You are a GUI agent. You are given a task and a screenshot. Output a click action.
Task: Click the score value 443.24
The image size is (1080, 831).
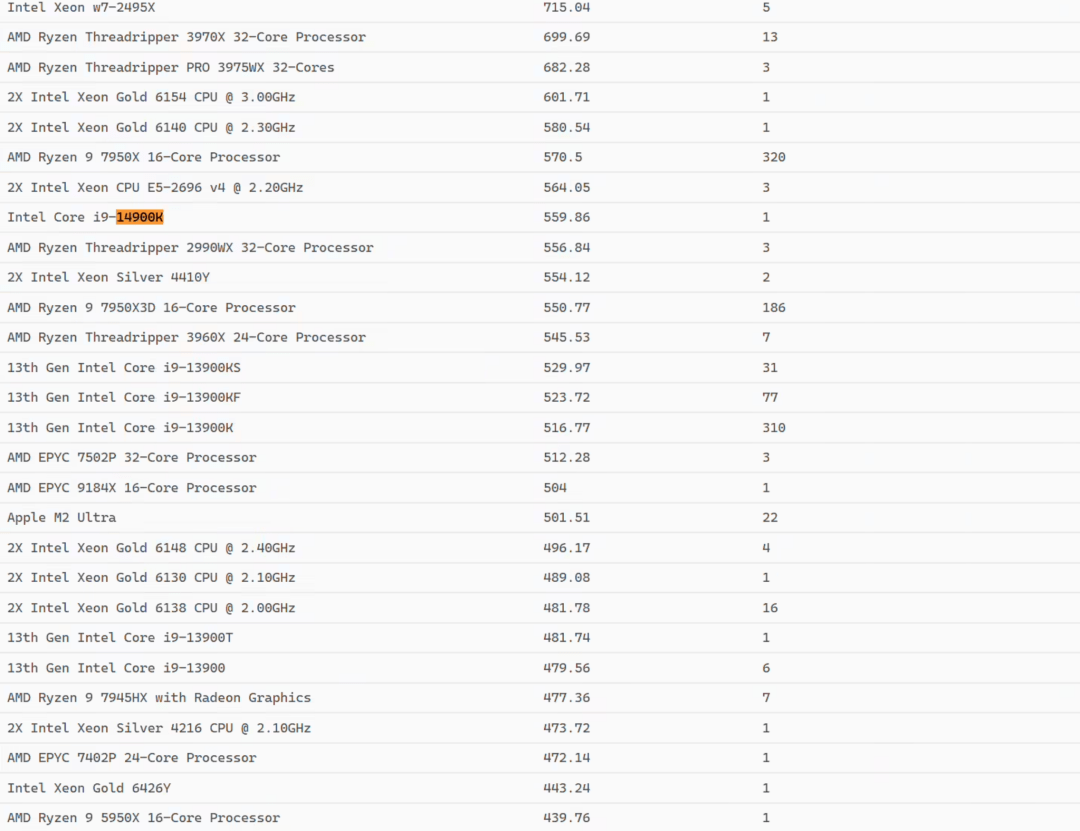click(x=567, y=788)
